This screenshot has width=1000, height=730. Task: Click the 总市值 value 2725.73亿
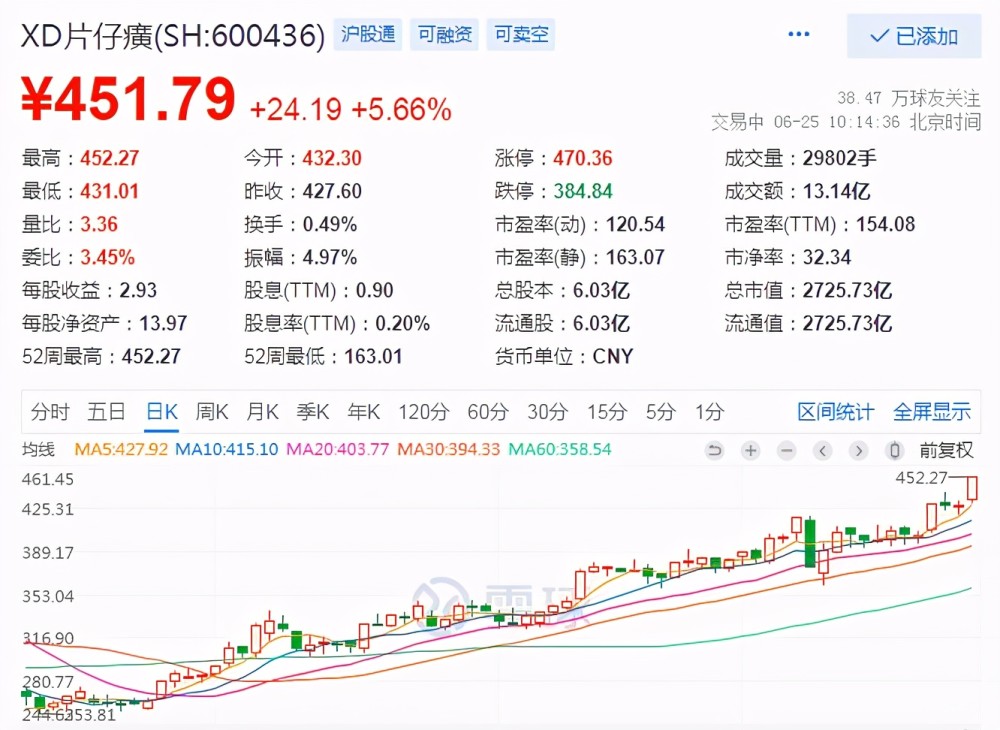tap(848, 291)
